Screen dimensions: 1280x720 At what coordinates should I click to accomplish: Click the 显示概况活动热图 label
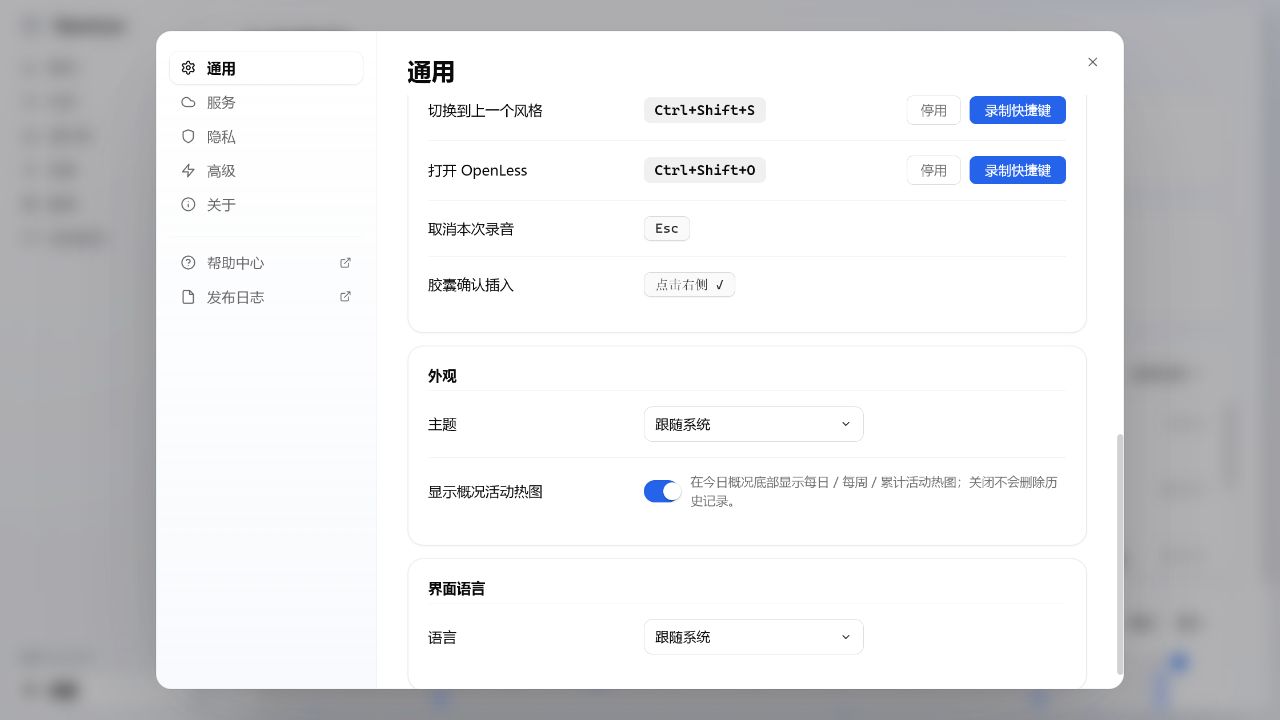pos(485,492)
